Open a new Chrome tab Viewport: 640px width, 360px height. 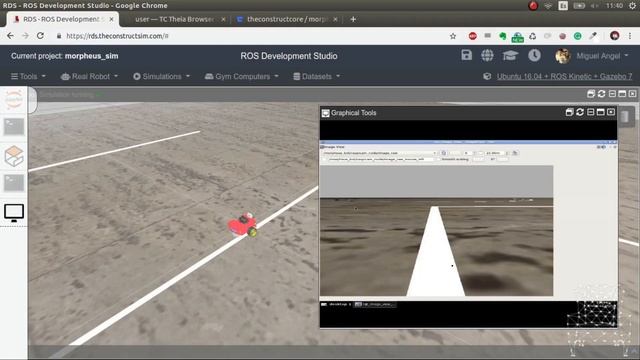point(353,19)
